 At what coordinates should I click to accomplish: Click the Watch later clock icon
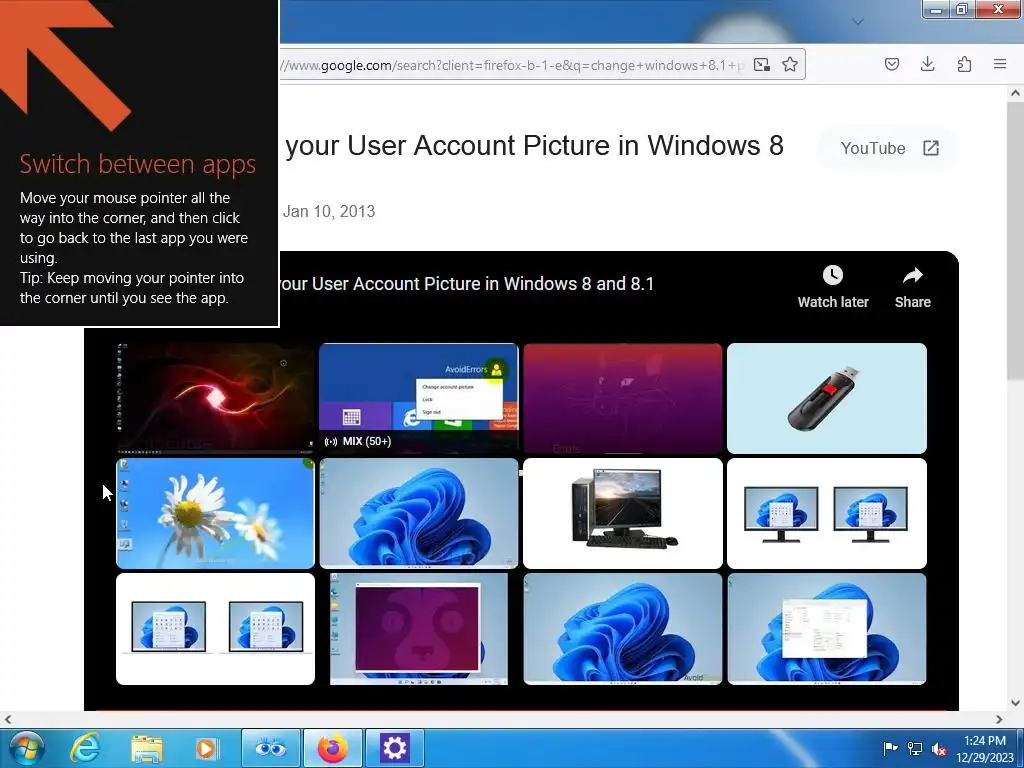pos(833,275)
